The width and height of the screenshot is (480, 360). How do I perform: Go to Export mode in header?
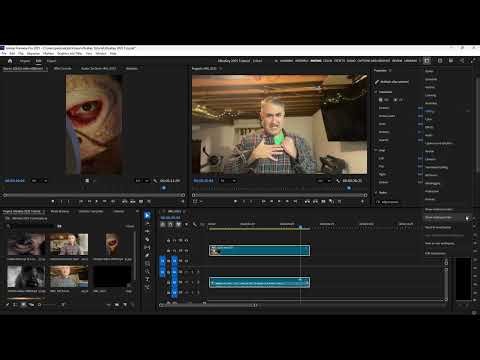(51, 61)
